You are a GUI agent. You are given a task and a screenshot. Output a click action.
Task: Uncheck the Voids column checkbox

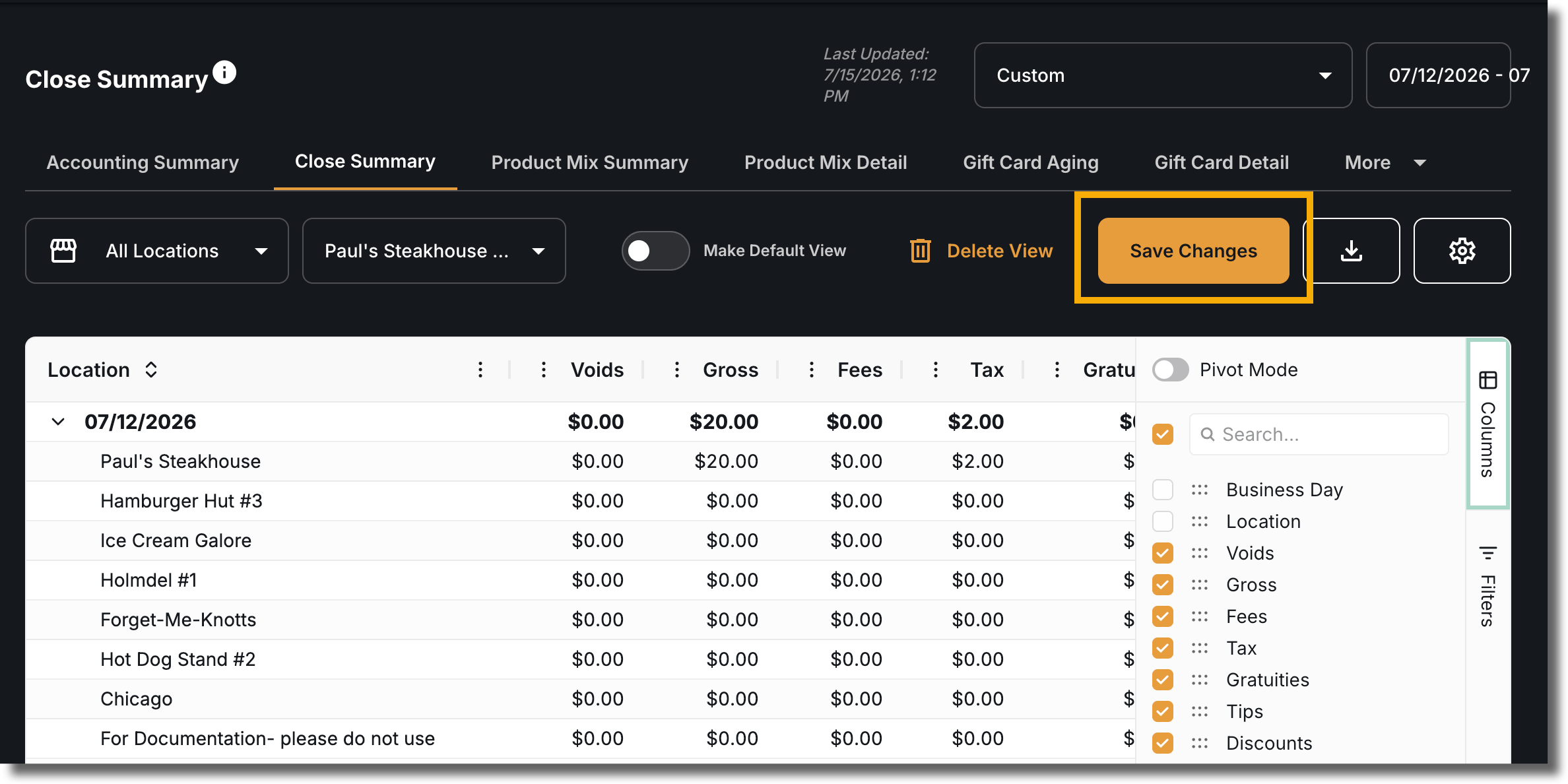tap(1163, 553)
